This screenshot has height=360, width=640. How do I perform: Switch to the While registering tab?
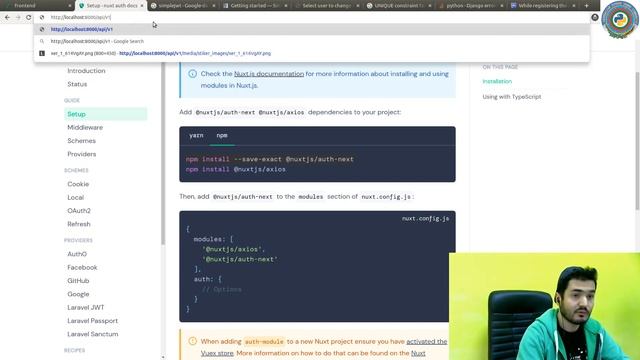click(x=542, y=6)
